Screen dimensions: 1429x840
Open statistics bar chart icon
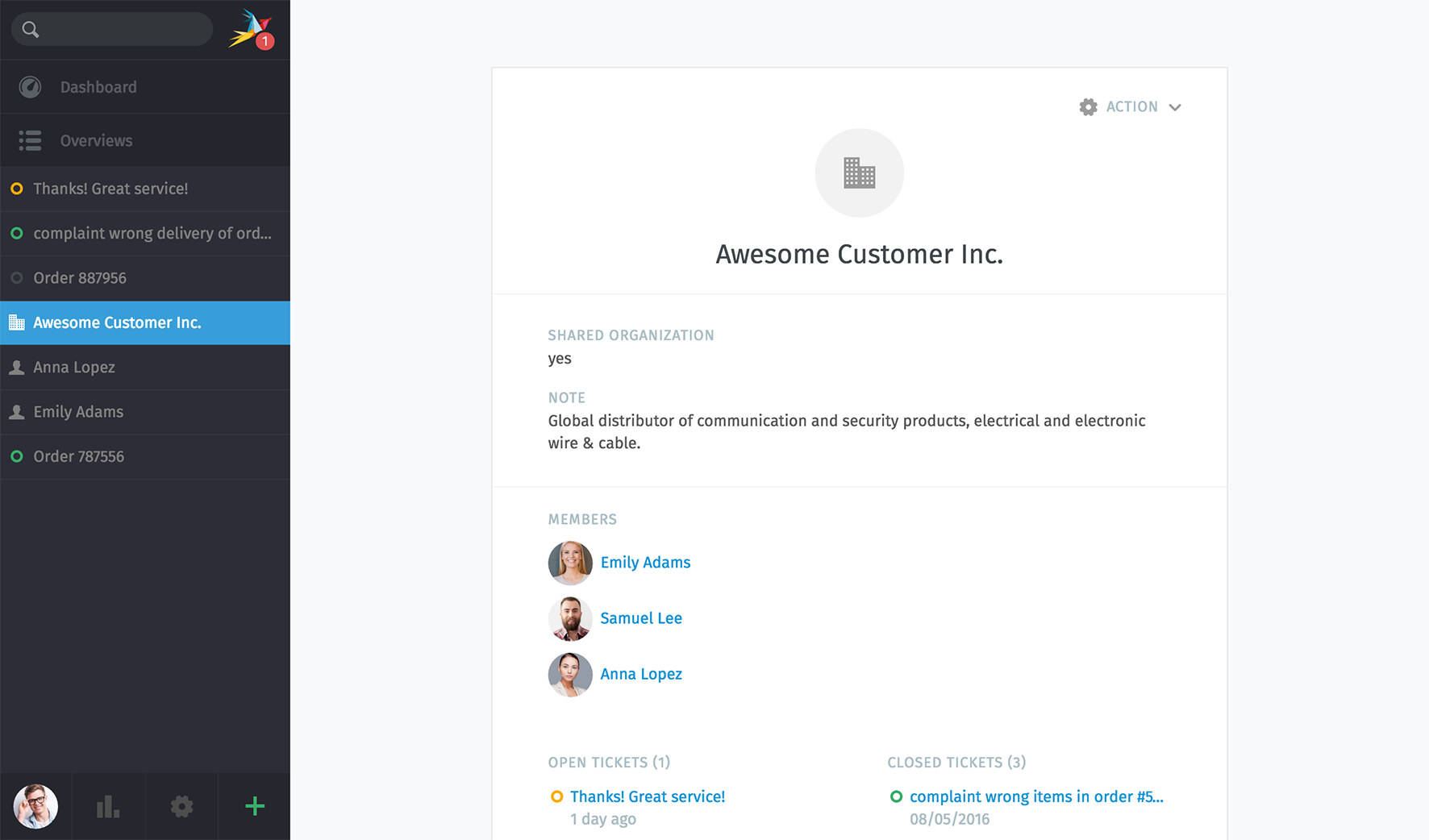[108, 806]
